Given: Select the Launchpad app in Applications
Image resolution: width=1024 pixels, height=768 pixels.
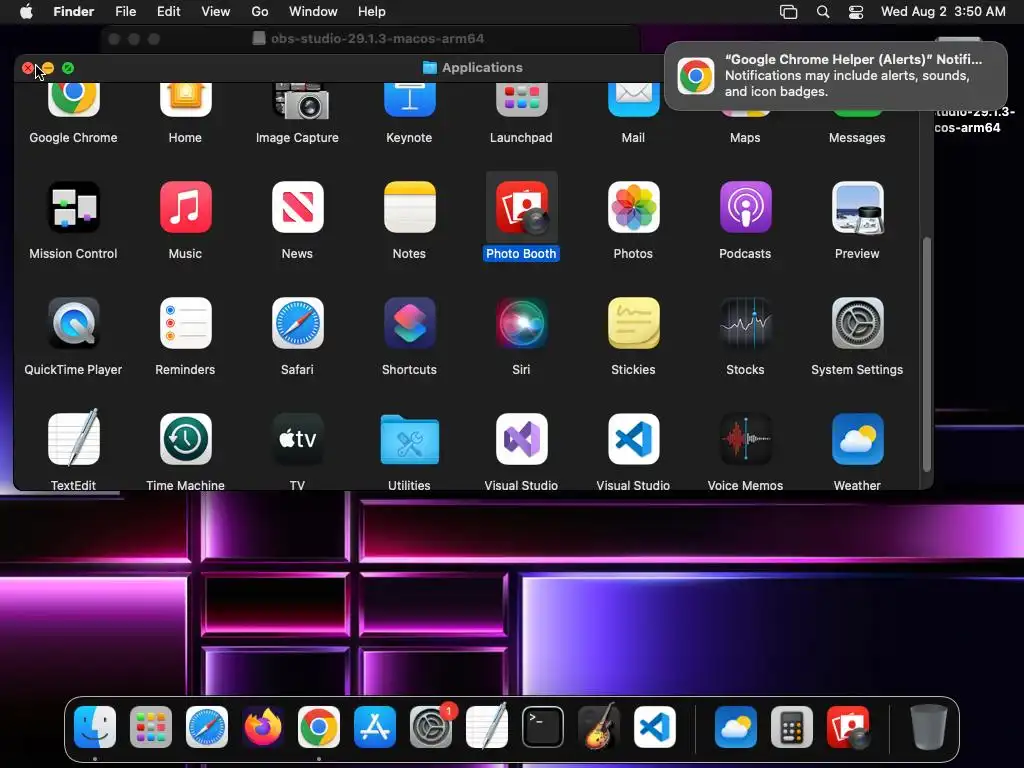Looking at the screenshot, I should click(521, 101).
